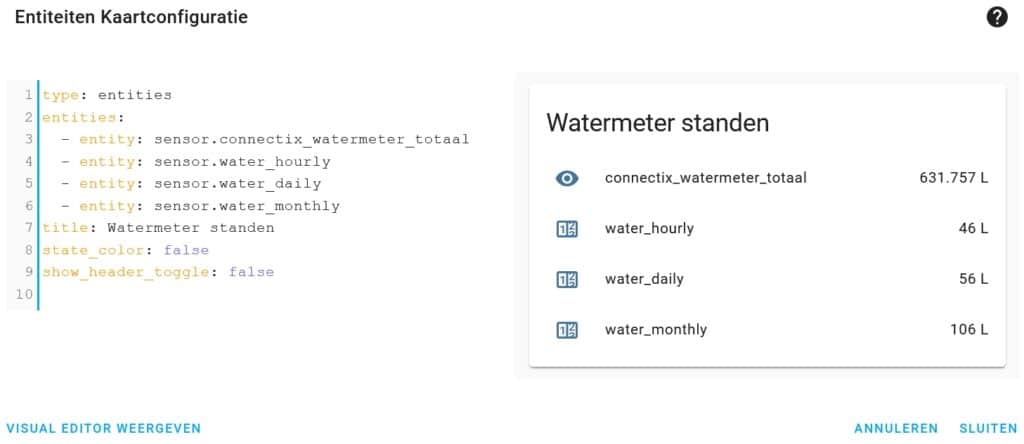The height and width of the screenshot is (444, 1024).
Task: Click the eye icon for connectix_watermeter_totaal
Action: point(567,178)
